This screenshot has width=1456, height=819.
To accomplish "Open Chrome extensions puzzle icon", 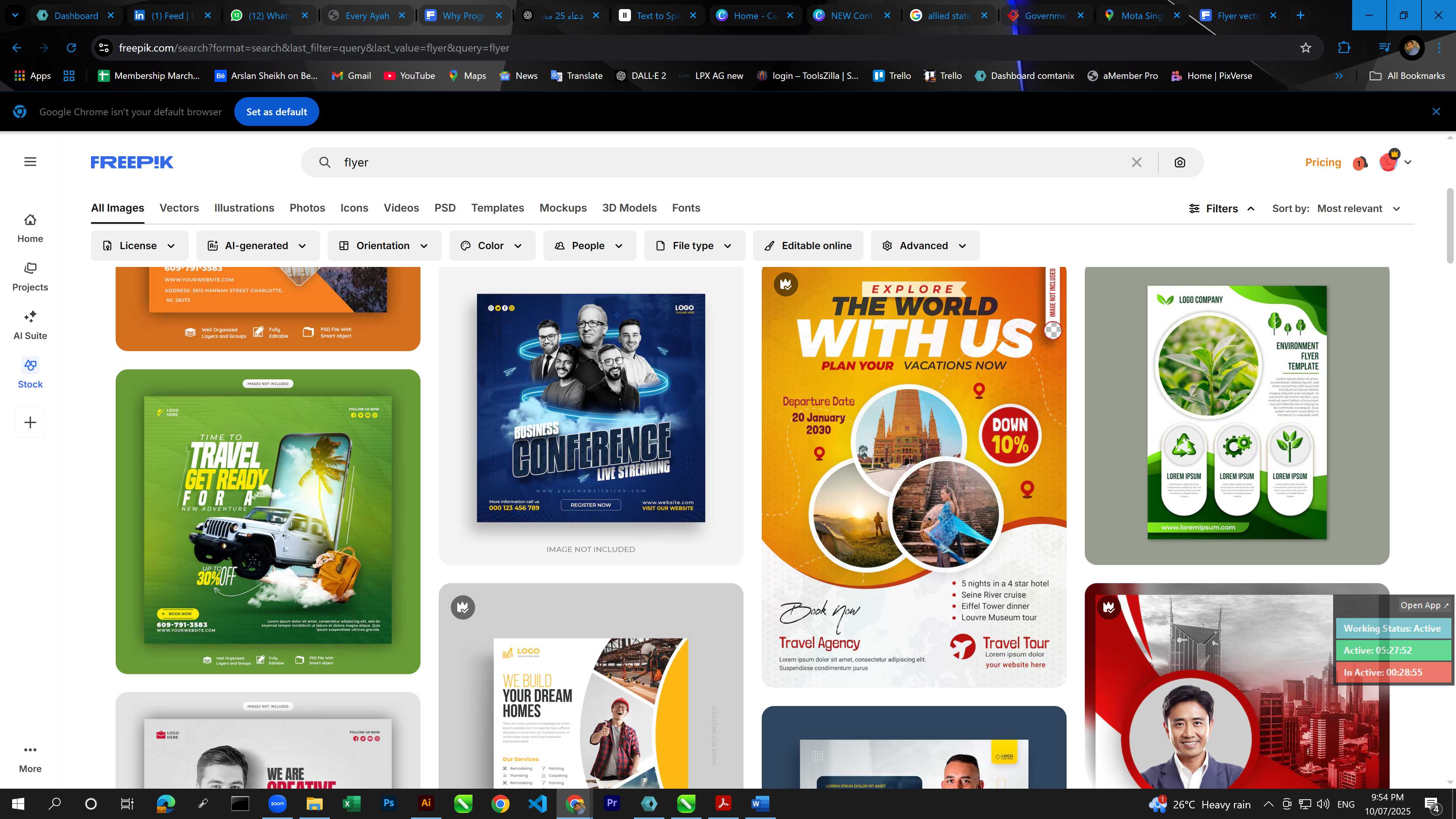I will pyautogui.click(x=1344, y=48).
